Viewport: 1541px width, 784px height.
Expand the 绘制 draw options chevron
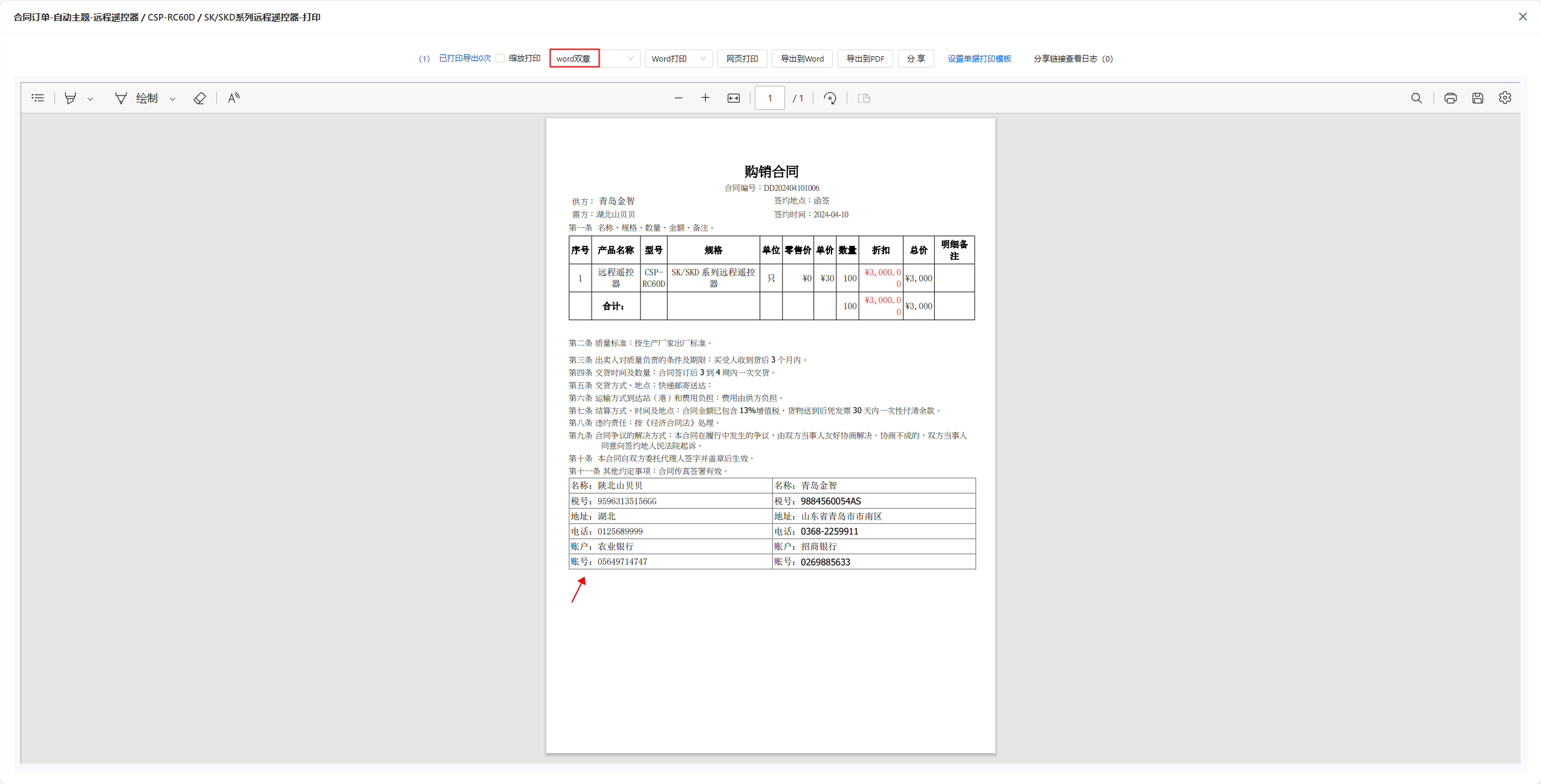click(173, 98)
